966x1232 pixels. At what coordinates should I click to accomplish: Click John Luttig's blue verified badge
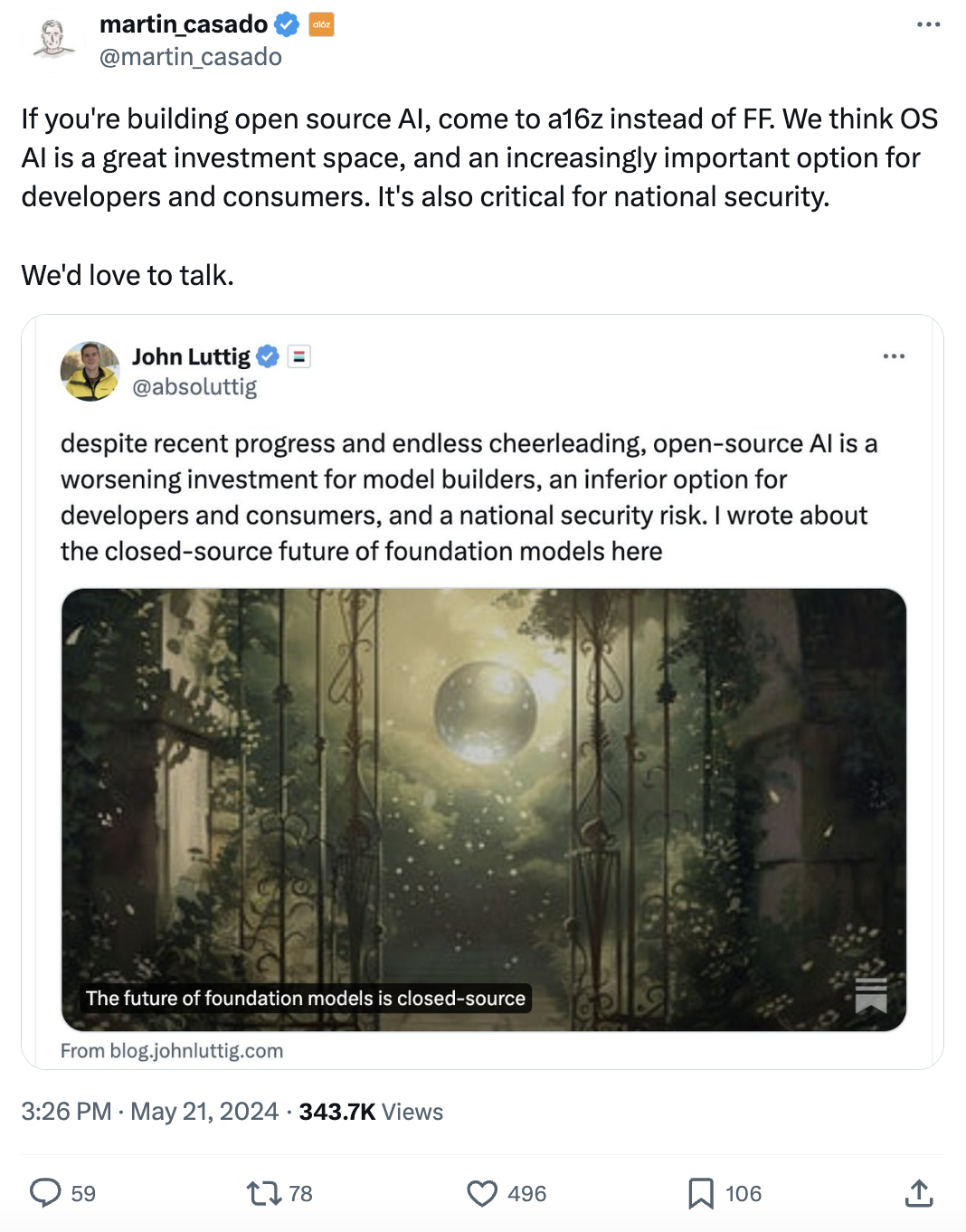pyautogui.click(x=268, y=356)
